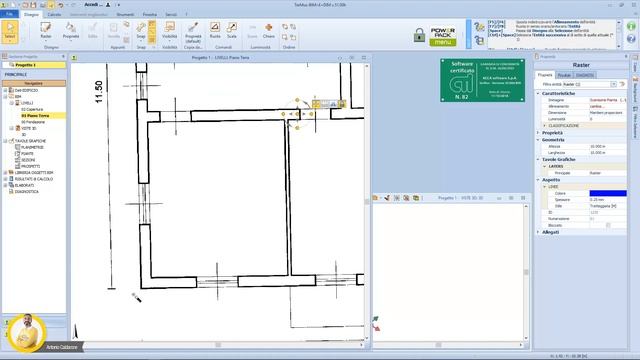Click the first icon in 3D view toolbar
The height and width of the screenshot is (360, 640).
[x=375, y=198]
